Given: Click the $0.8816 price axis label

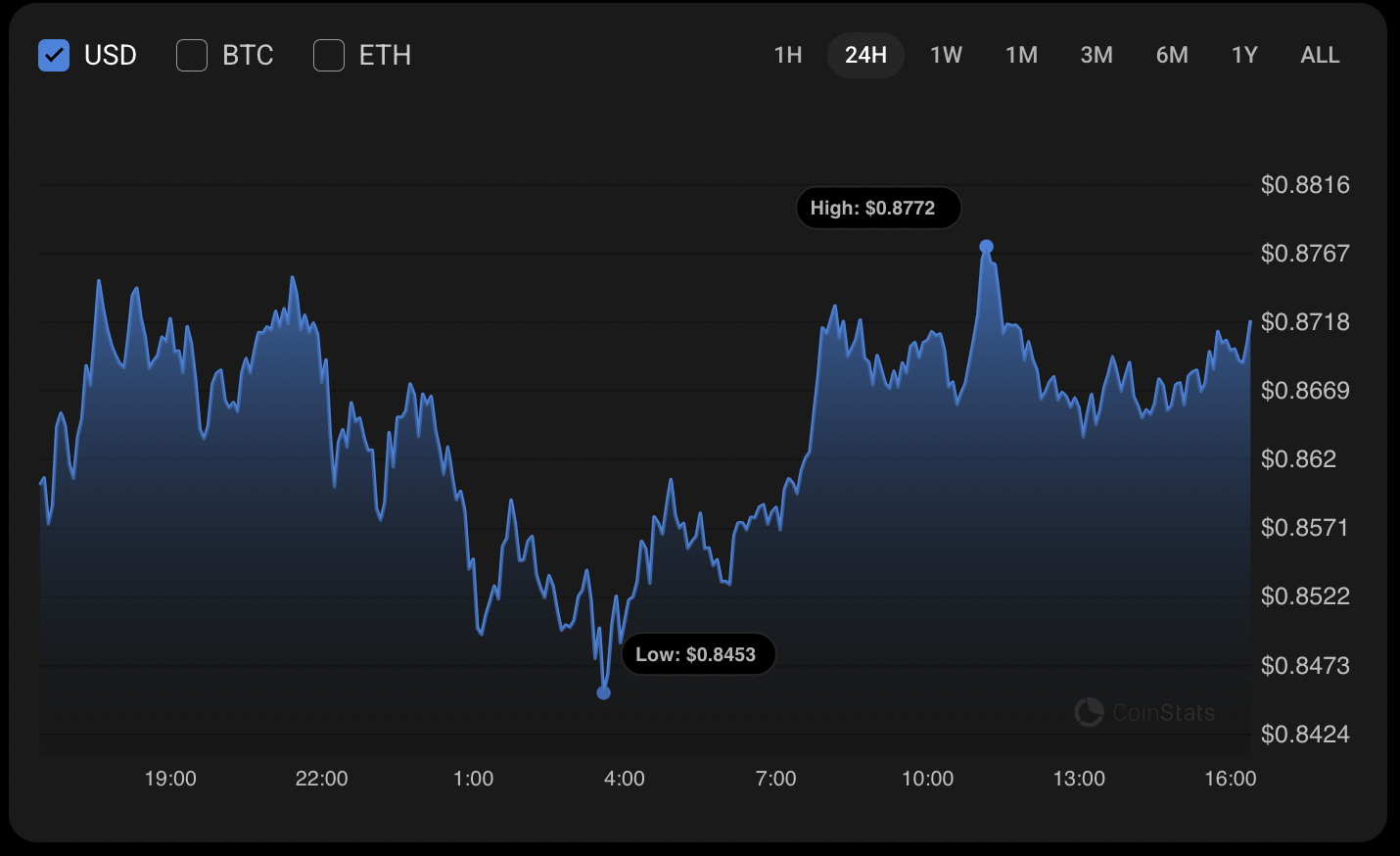Looking at the screenshot, I should [1305, 185].
